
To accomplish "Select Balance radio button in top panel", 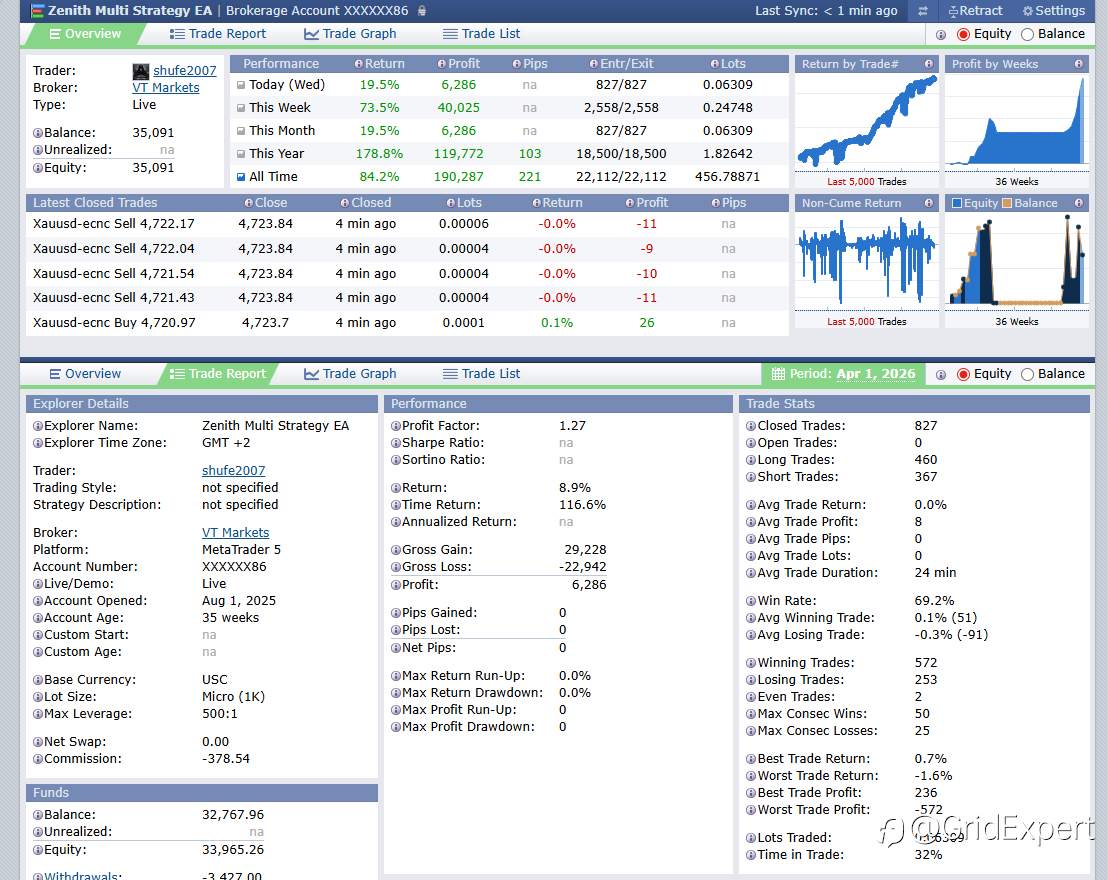I will (1027, 34).
